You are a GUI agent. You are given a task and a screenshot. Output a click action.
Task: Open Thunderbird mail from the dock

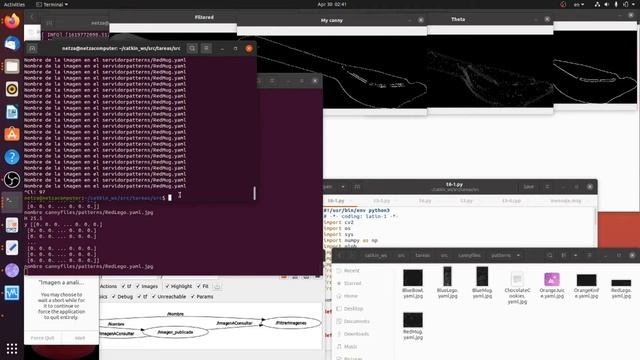pyautogui.click(x=12, y=43)
